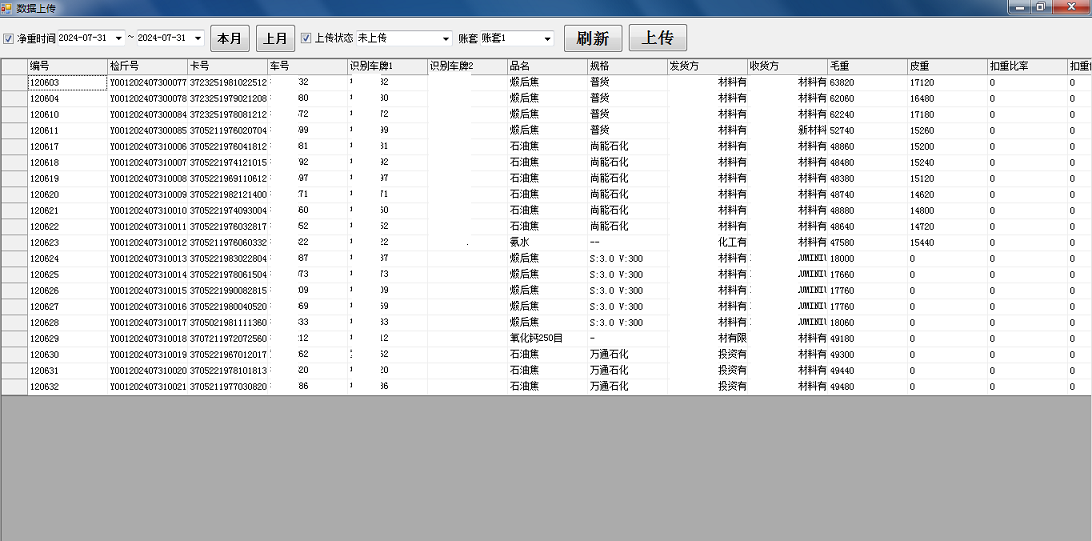The width and height of the screenshot is (1092, 541).
Task: Select the row selector for record 120603
Action: point(14,82)
